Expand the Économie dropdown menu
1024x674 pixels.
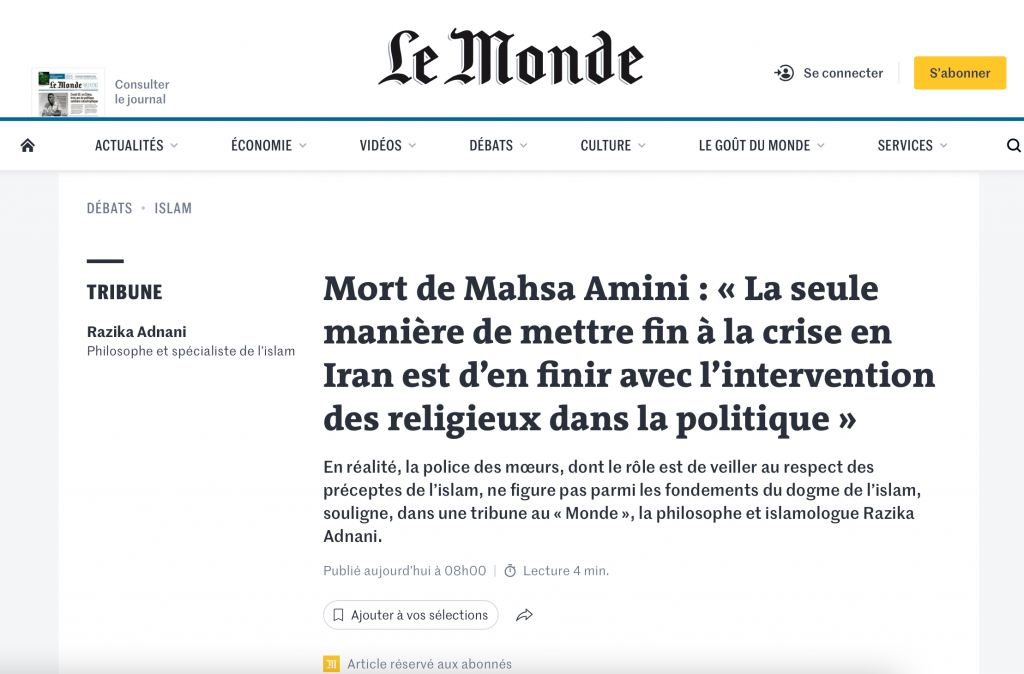269,146
